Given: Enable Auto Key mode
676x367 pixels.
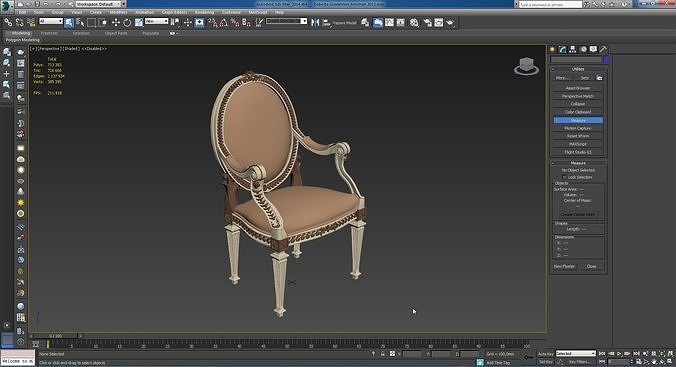Looking at the screenshot, I should [545, 354].
